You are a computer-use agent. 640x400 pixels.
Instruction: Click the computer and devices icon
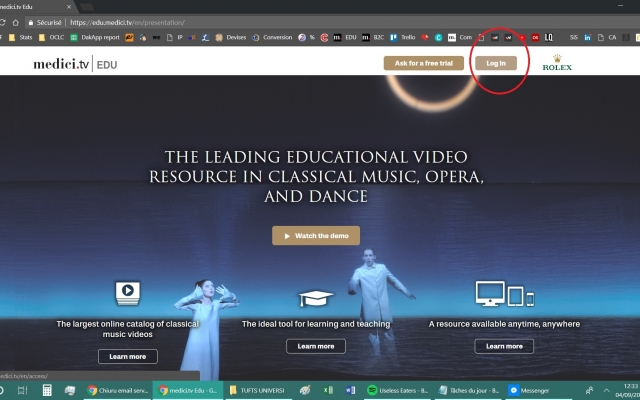pos(504,294)
